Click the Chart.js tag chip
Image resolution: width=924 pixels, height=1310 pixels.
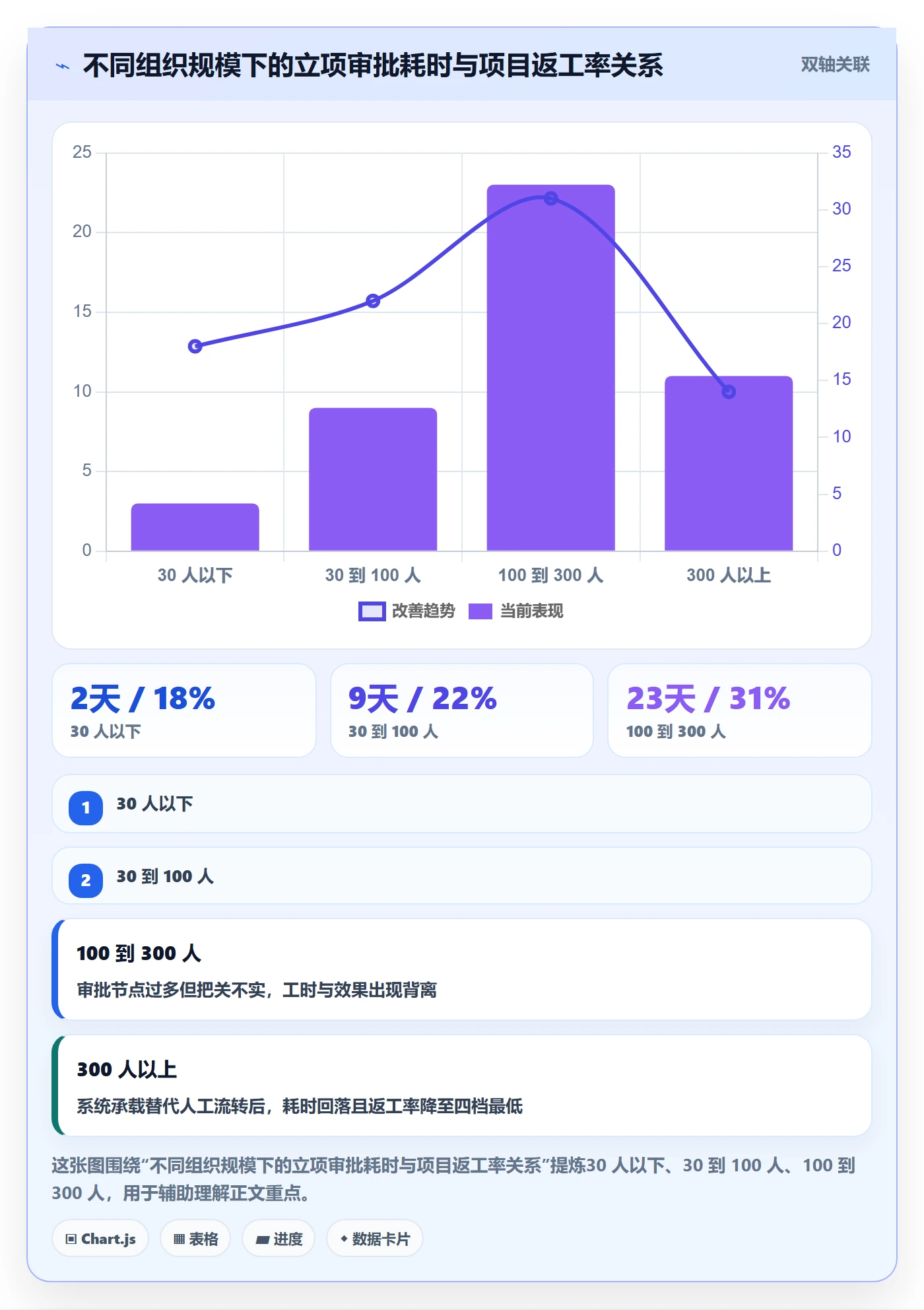pyautogui.click(x=100, y=1239)
